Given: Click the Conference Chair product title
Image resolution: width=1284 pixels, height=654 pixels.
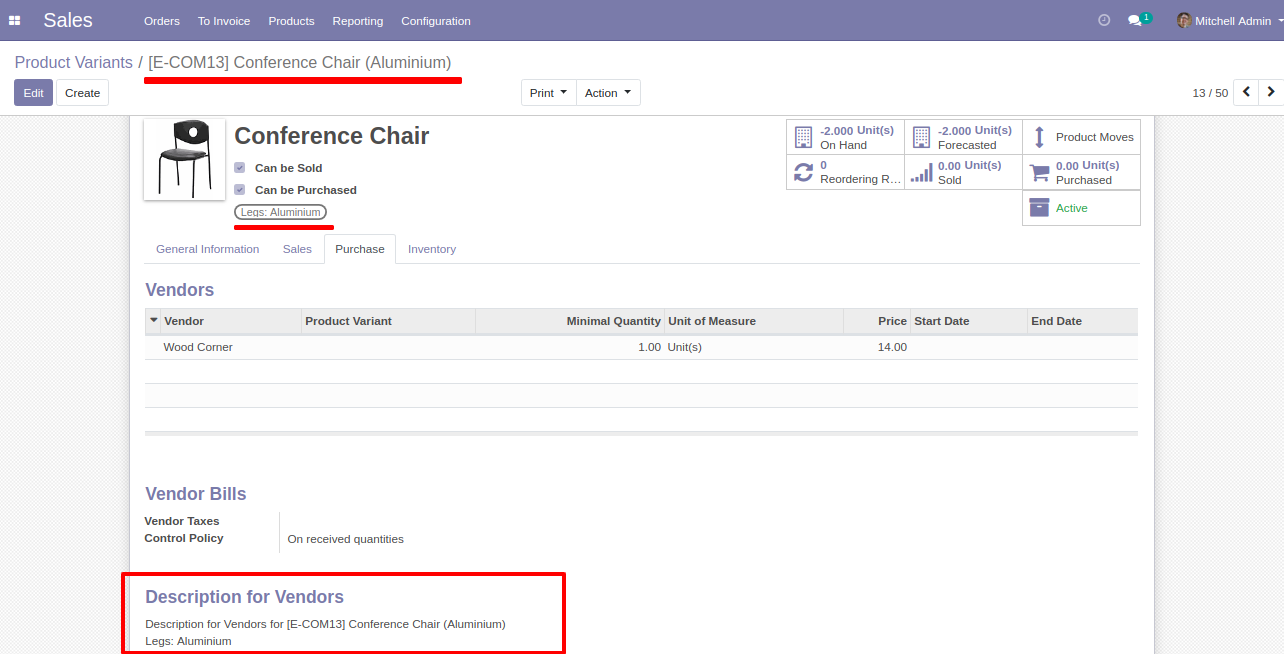Looking at the screenshot, I should point(332,136).
